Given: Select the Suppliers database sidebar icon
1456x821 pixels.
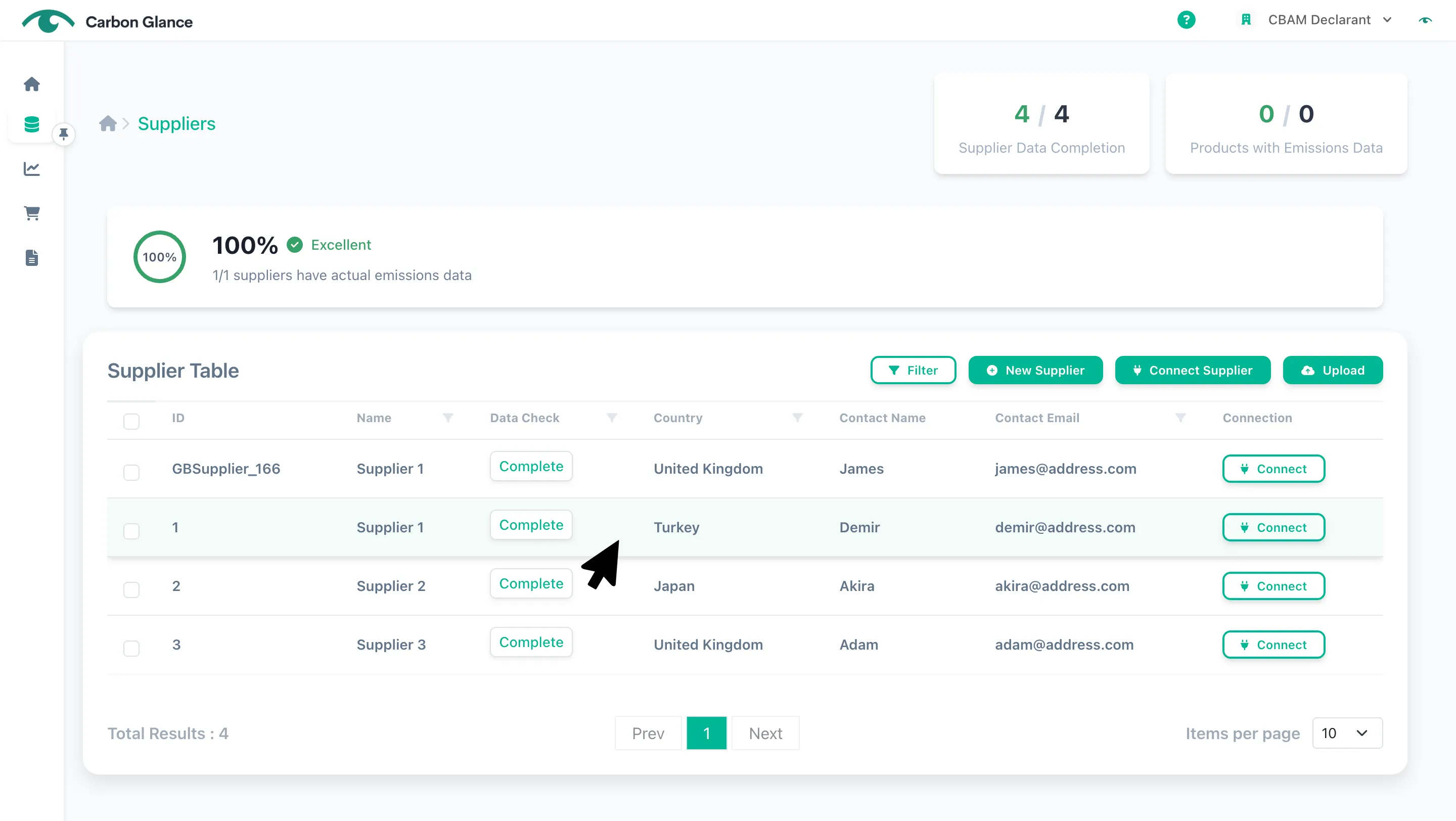Looking at the screenshot, I should [32, 124].
